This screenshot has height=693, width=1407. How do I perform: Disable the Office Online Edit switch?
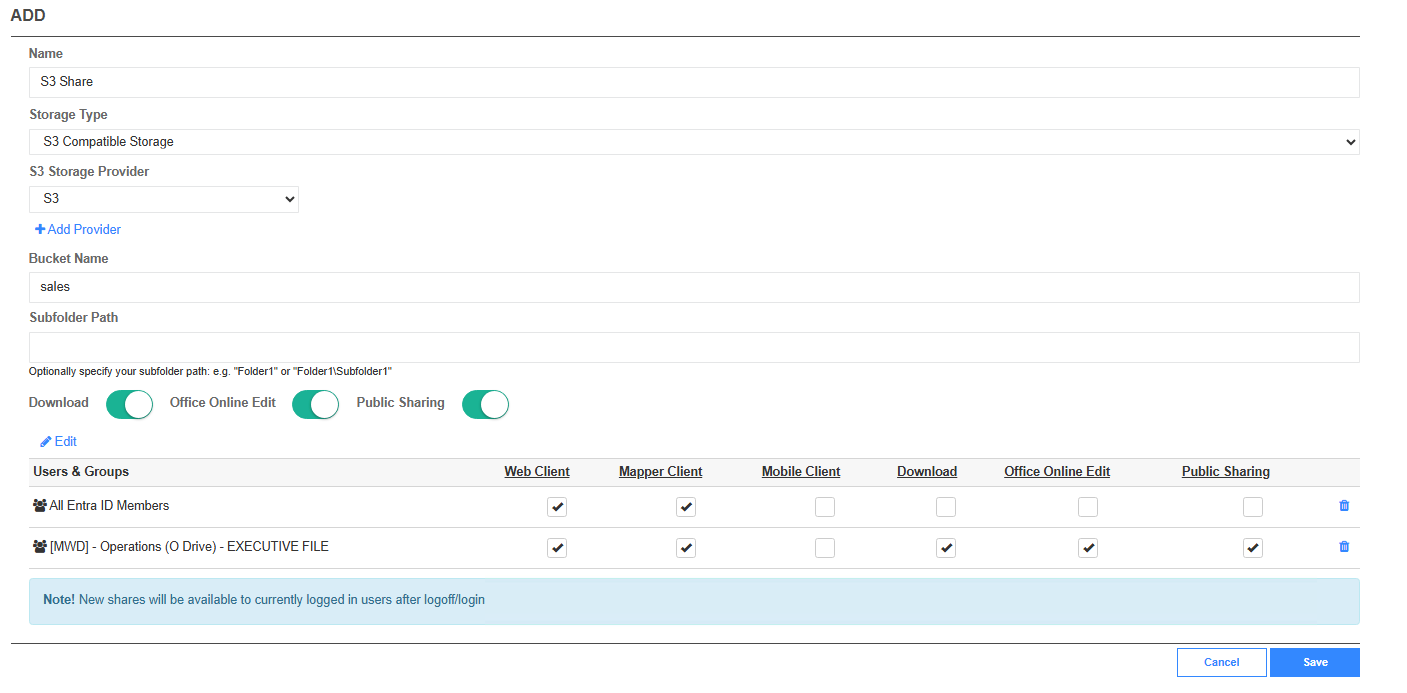[316, 404]
